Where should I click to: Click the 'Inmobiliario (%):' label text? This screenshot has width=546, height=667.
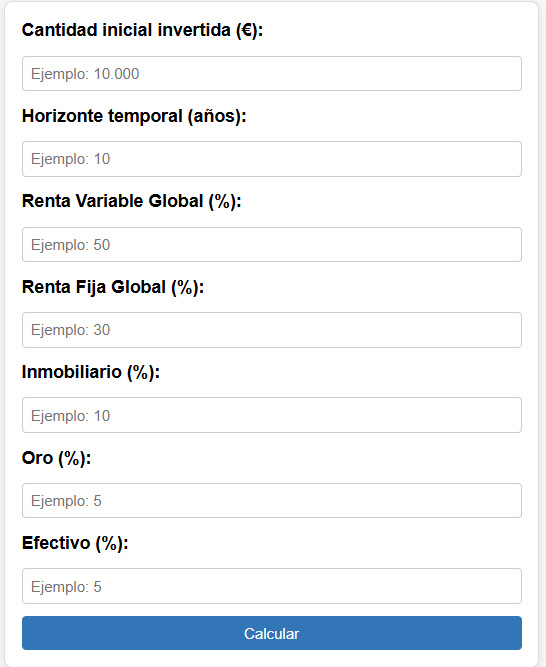pyautogui.click(x=91, y=372)
